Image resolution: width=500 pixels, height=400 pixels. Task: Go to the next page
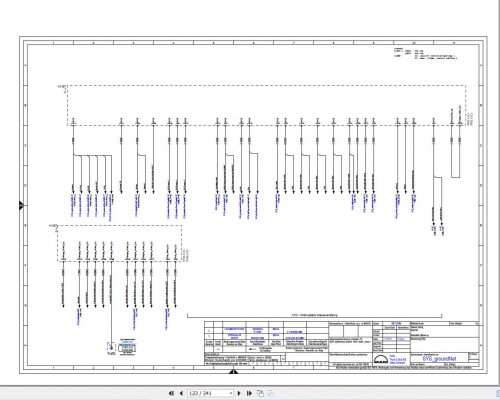(239, 393)
